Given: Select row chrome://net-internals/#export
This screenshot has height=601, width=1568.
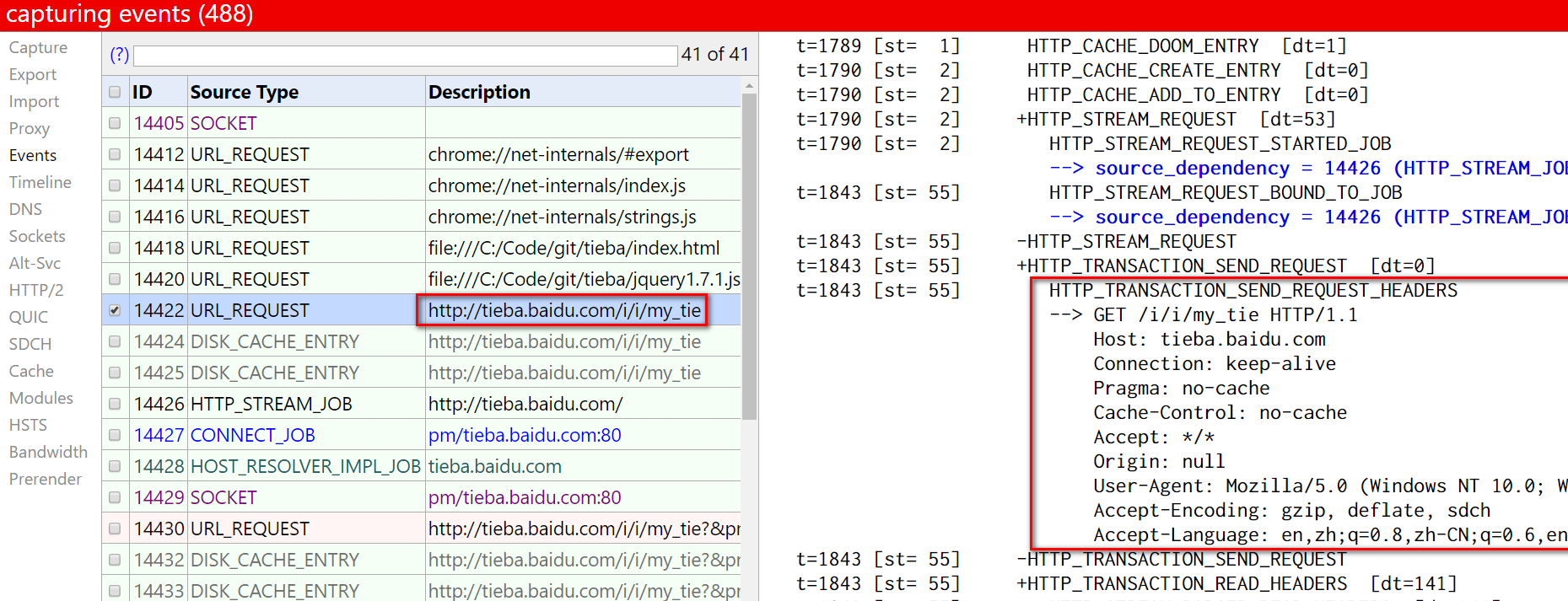Looking at the screenshot, I should [x=422, y=154].
